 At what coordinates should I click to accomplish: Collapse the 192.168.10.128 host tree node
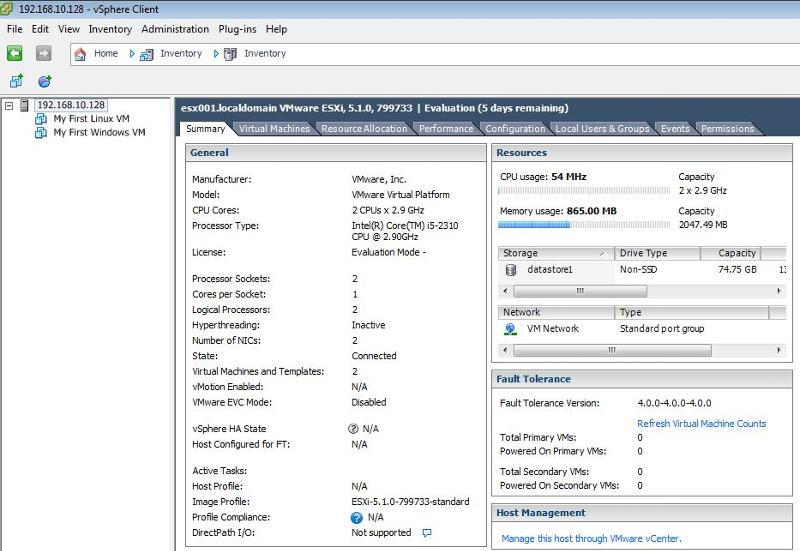click(9, 106)
